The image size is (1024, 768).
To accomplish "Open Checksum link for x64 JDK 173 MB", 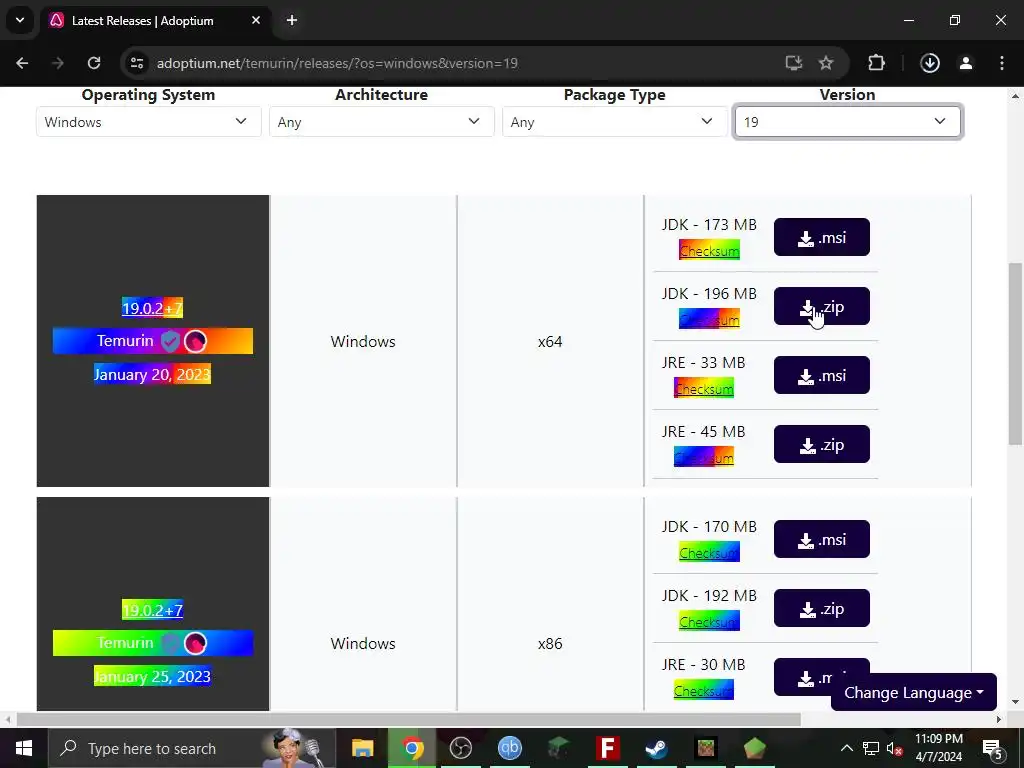I will pos(709,251).
